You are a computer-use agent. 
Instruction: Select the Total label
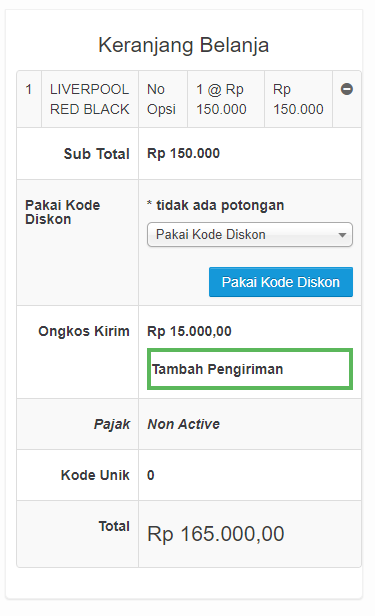114,526
